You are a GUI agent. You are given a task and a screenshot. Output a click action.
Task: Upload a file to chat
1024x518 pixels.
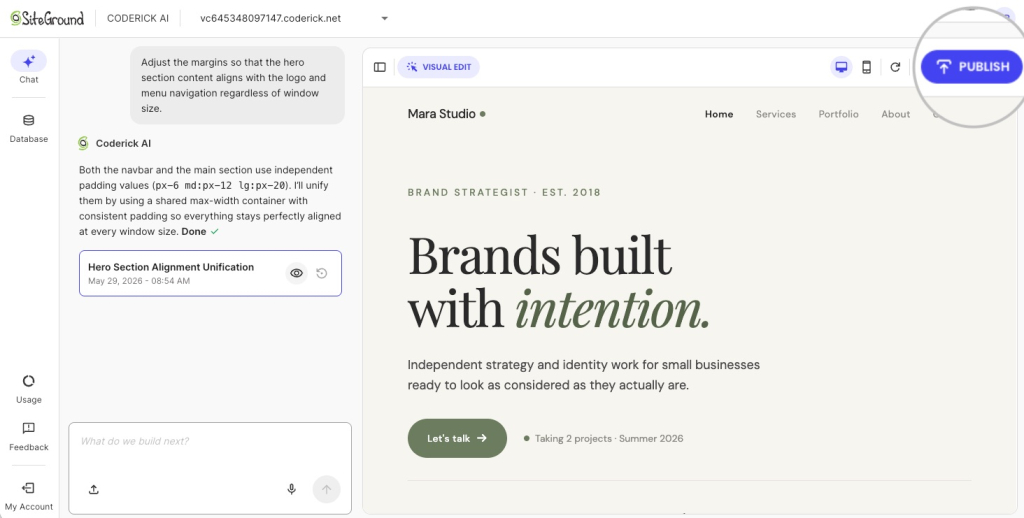93,489
